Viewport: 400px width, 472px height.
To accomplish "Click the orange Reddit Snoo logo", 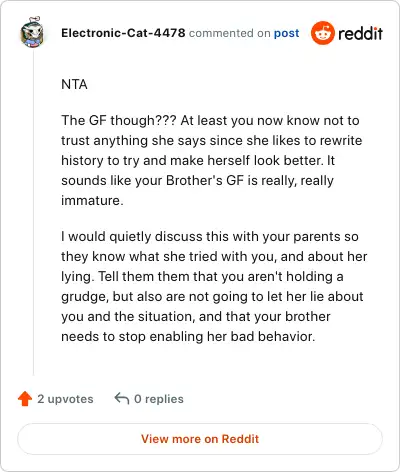I will tap(322, 33).
